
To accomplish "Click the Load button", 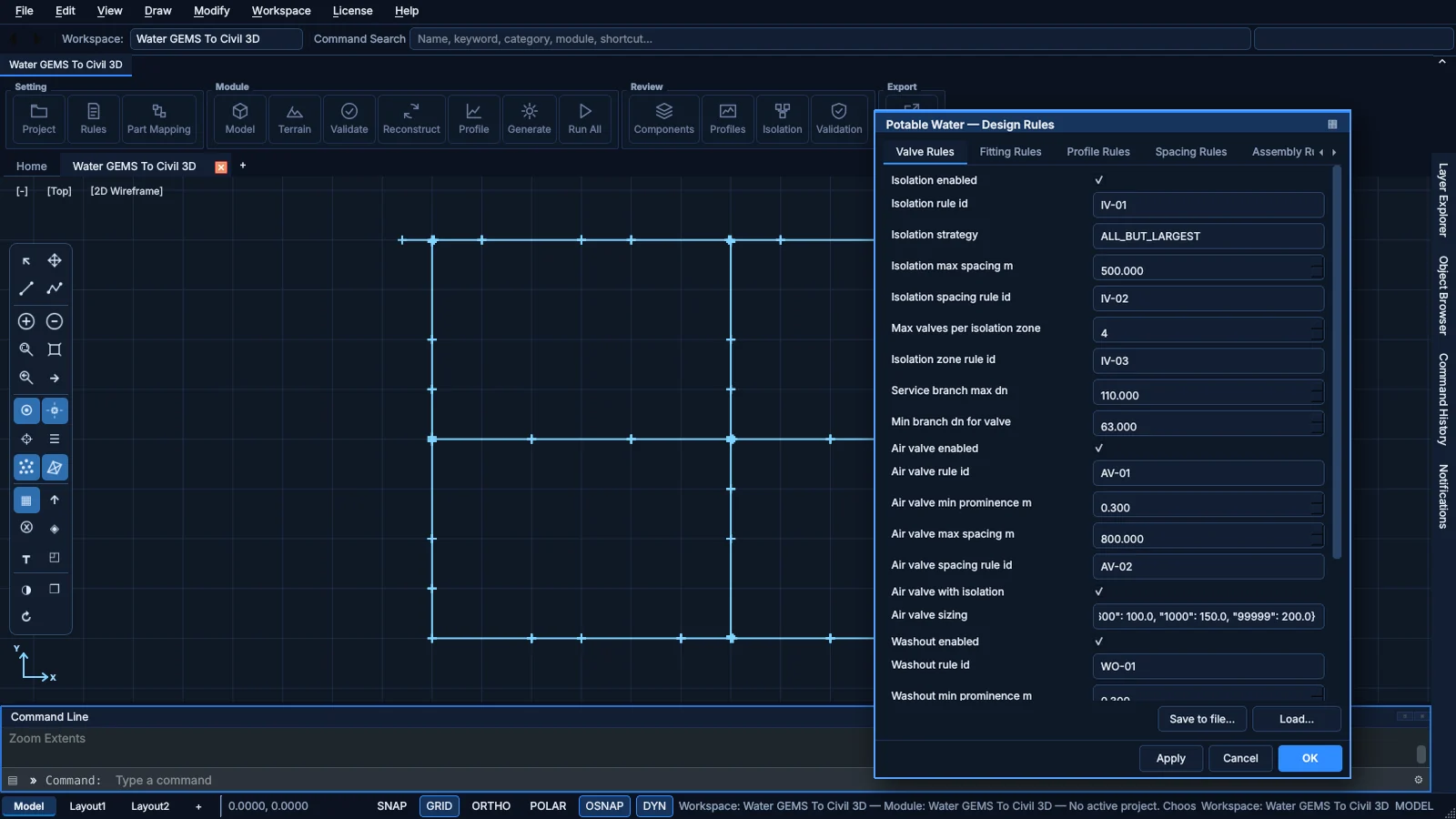I will (1296, 719).
